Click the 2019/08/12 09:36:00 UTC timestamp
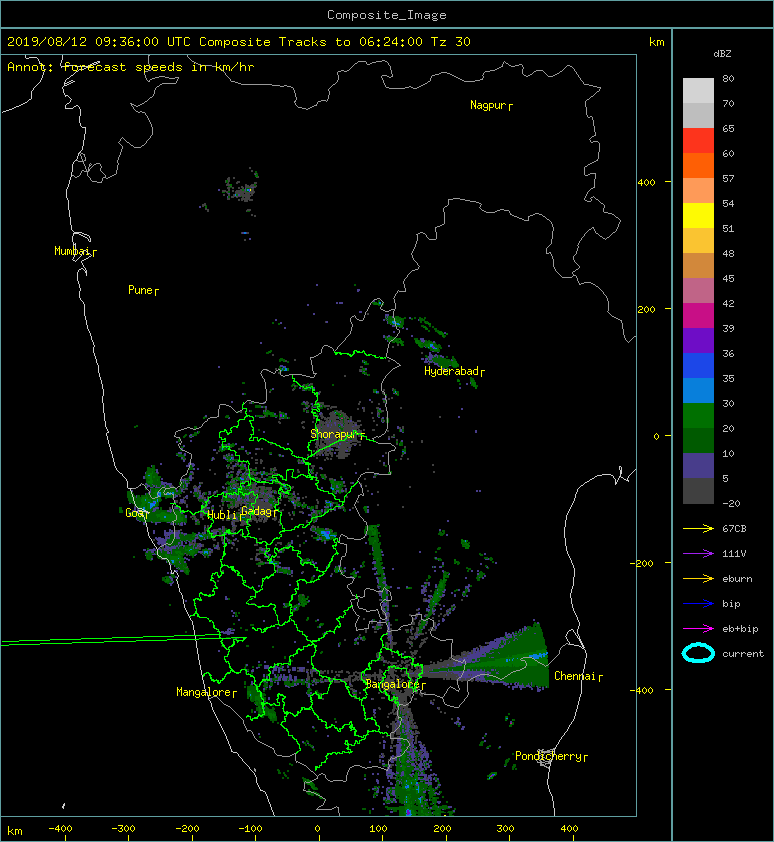Image resolution: width=774 pixels, height=842 pixels. [99, 41]
